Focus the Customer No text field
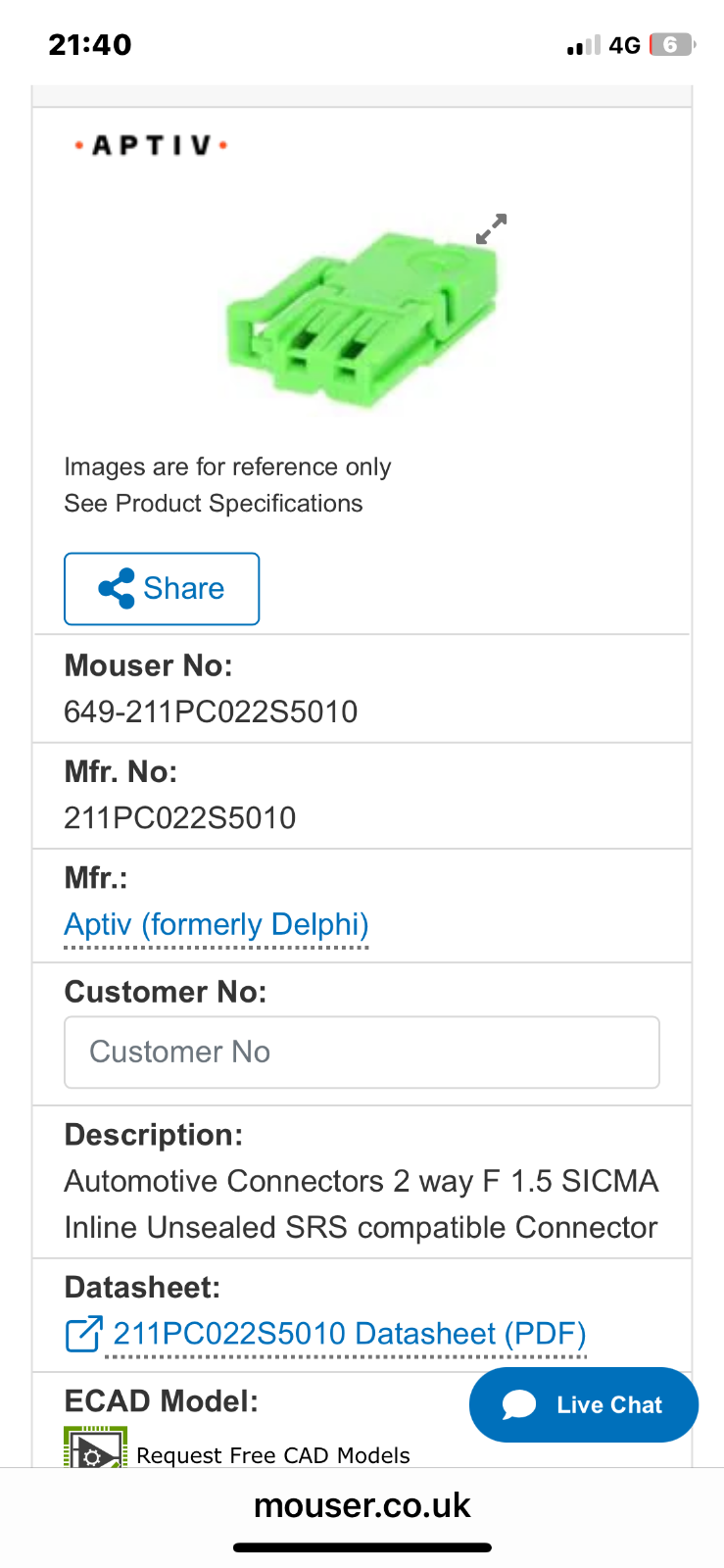 tap(362, 1052)
